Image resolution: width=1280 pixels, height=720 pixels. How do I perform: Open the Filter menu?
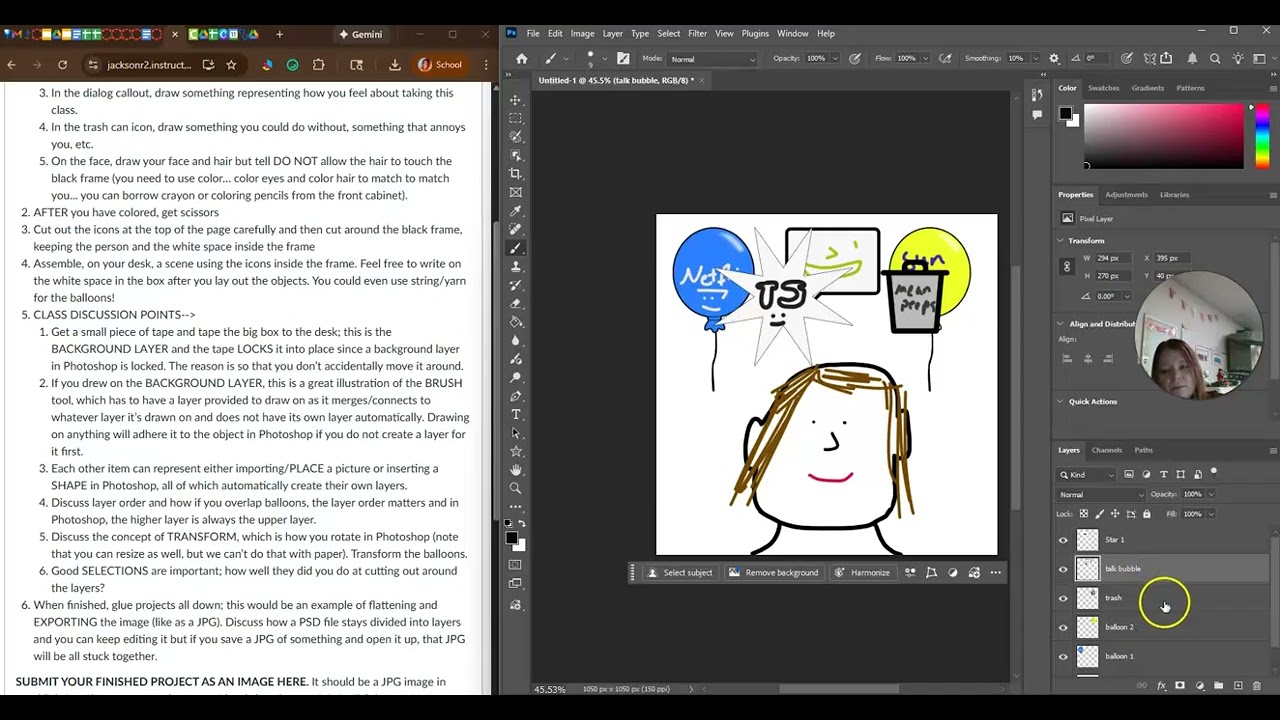(x=697, y=33)
